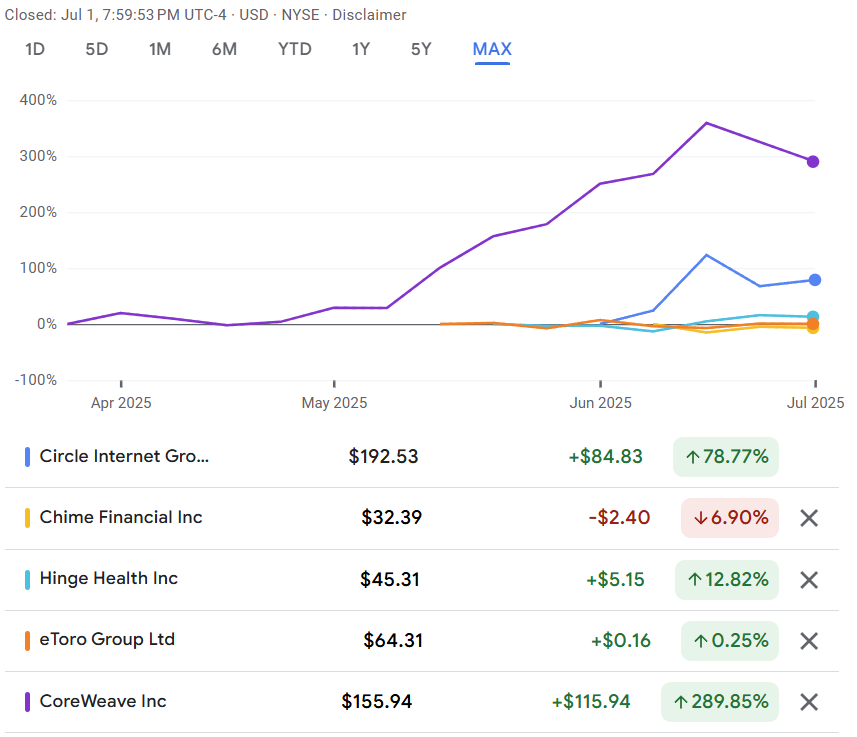The image size is (857, 737).
Task: Switch to the 6M range tab
Action: (225, 49)
